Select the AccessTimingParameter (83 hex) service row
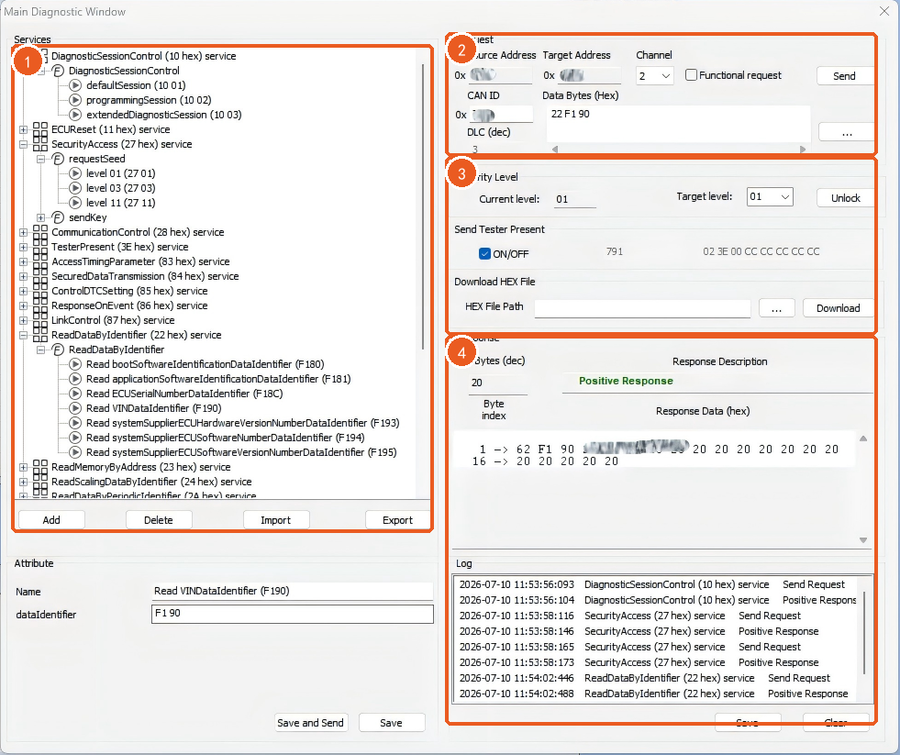Image resolution: width=900 pixels, height=755 pixels. point(140,262)
